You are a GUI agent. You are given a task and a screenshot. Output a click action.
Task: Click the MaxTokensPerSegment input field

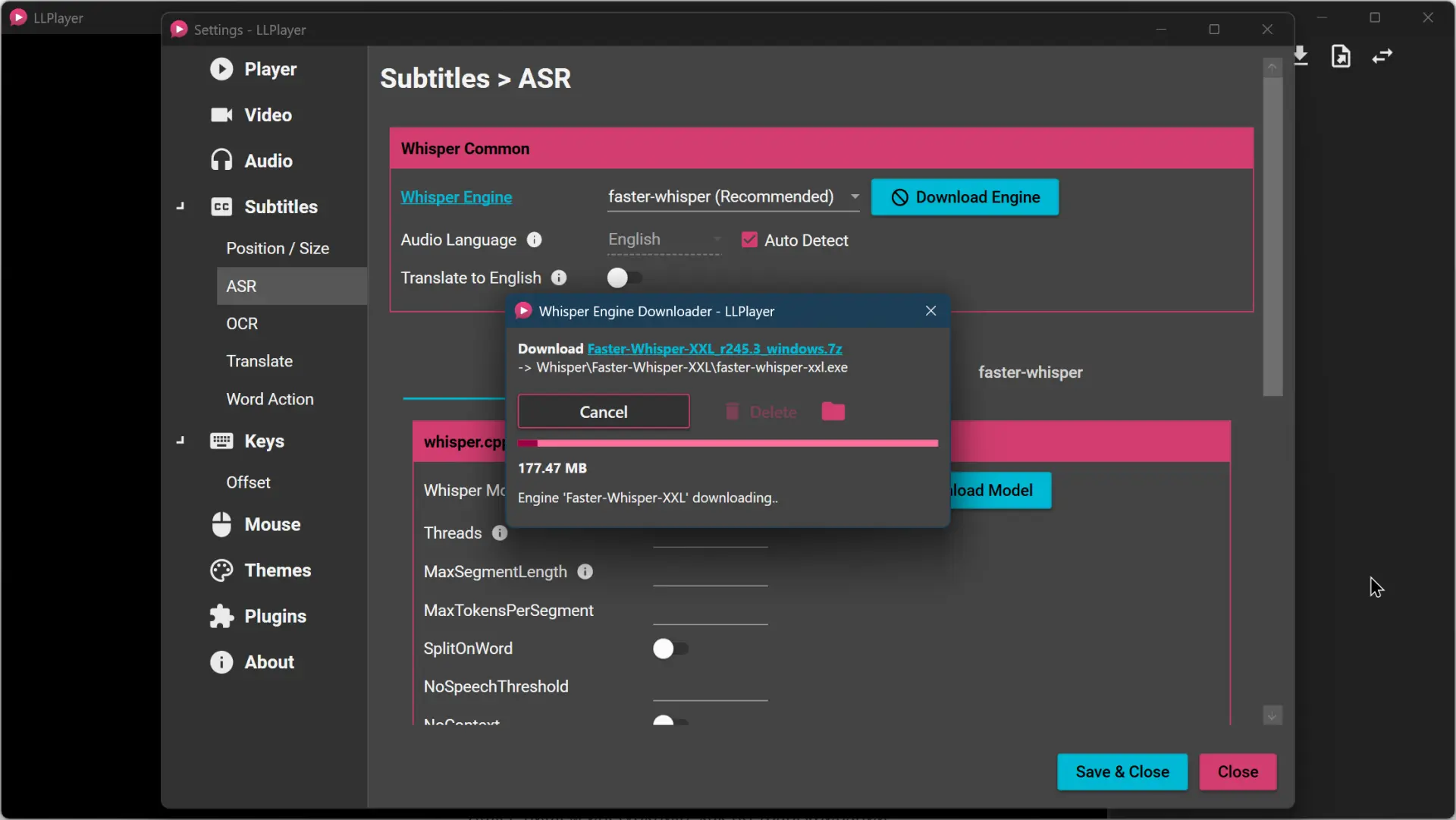tap(711, 611)
